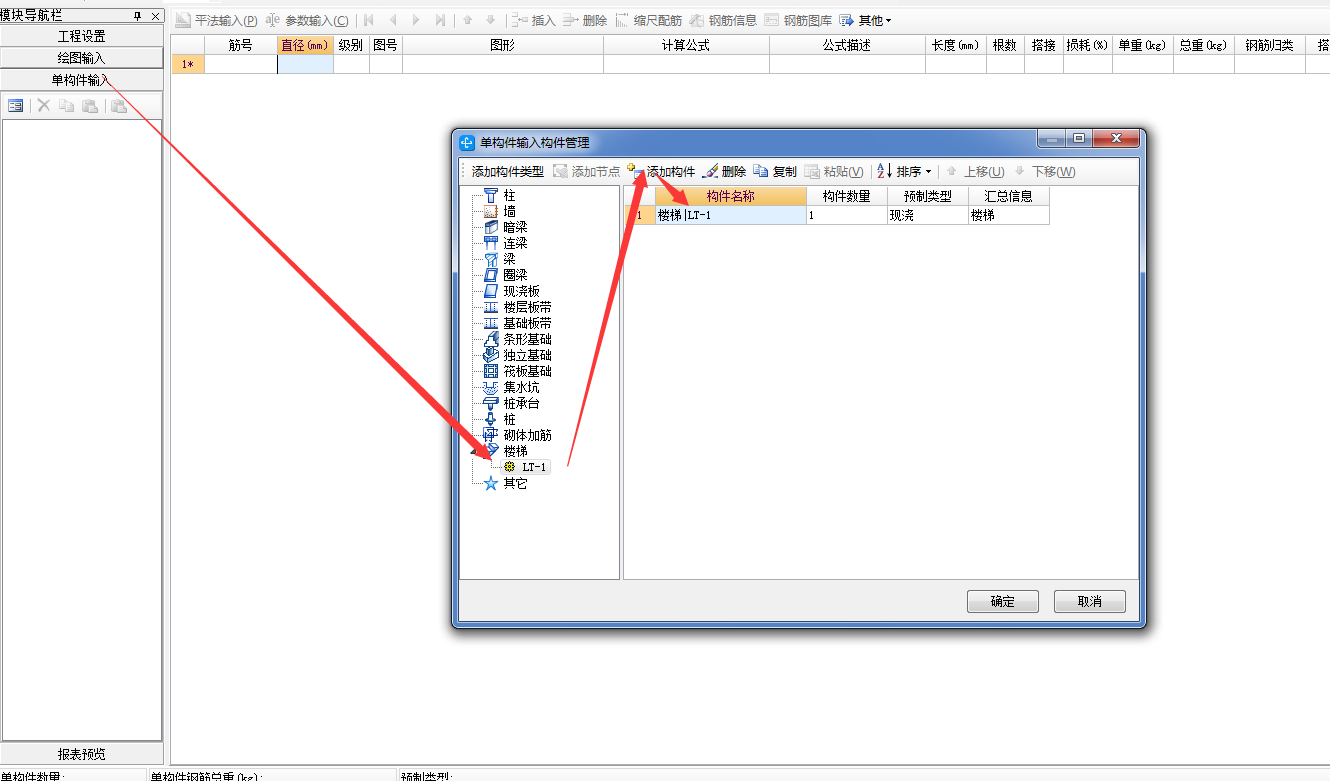Click 删除 in the main toolbar
1330x781 pixels.
pos(585,20)
